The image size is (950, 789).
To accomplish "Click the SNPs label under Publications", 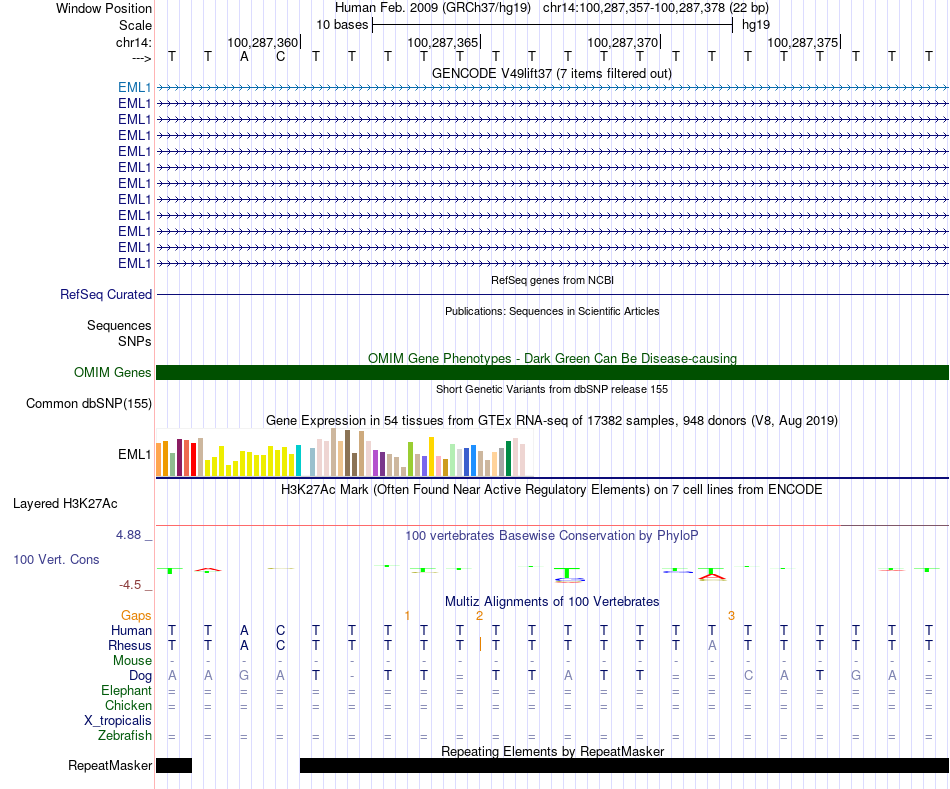I will (x=135, y=341).
